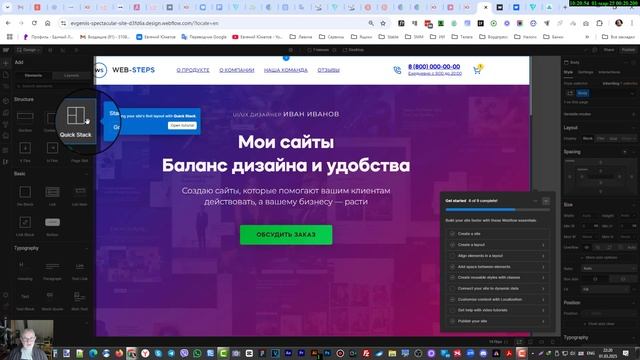
Task: Open browser extensions puzzle icon
Action: pos(599,23)
